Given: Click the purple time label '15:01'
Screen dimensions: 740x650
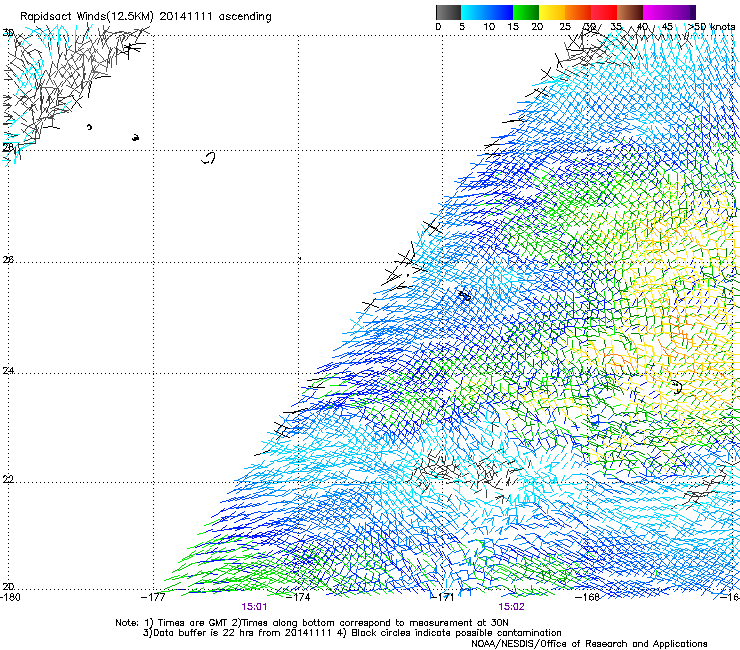Looking at the screenshot, I should point(254,607).
